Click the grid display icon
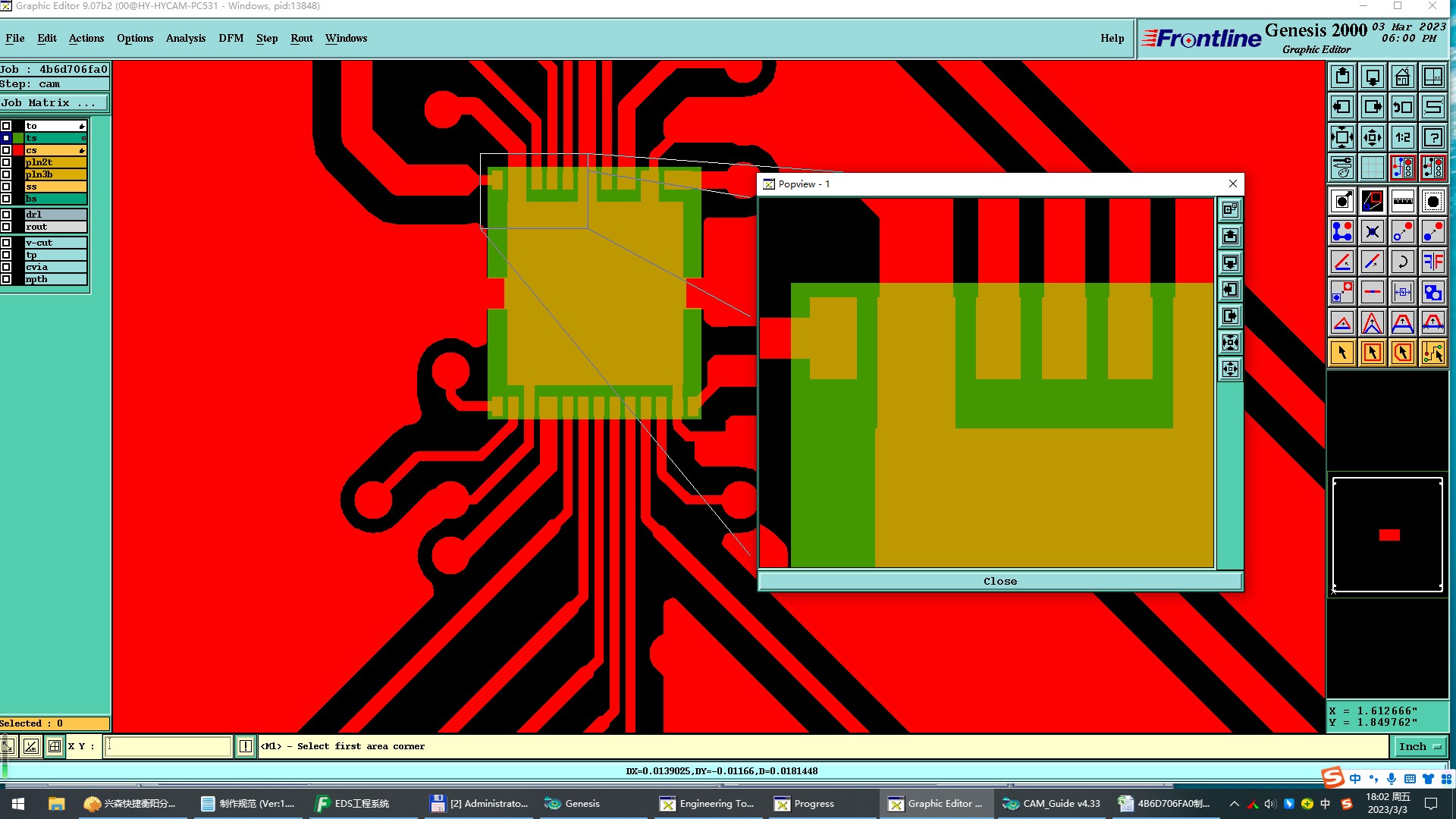This screenshot has width=1456, height=819. click(x=1372, y=168)
